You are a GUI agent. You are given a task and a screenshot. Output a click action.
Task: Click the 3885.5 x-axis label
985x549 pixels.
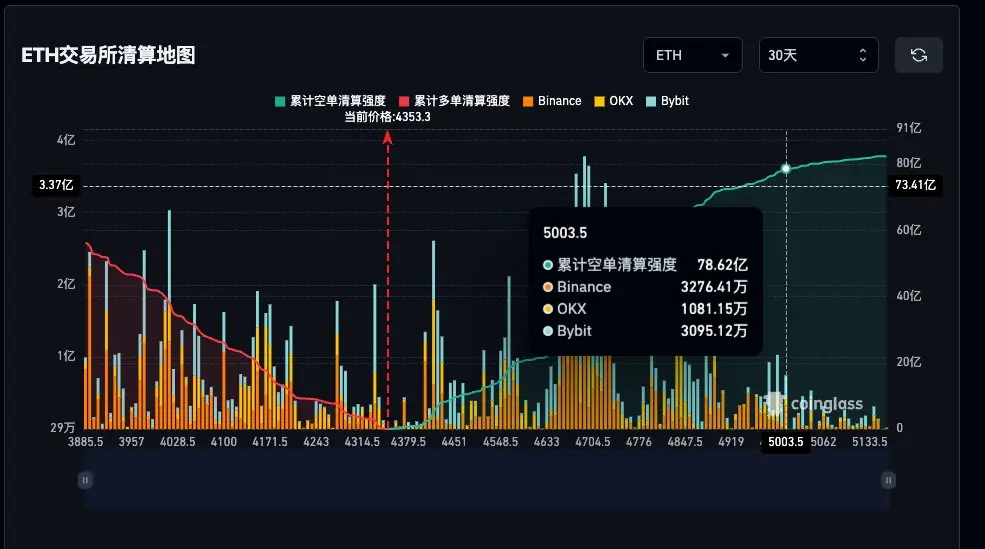(85, 442)
